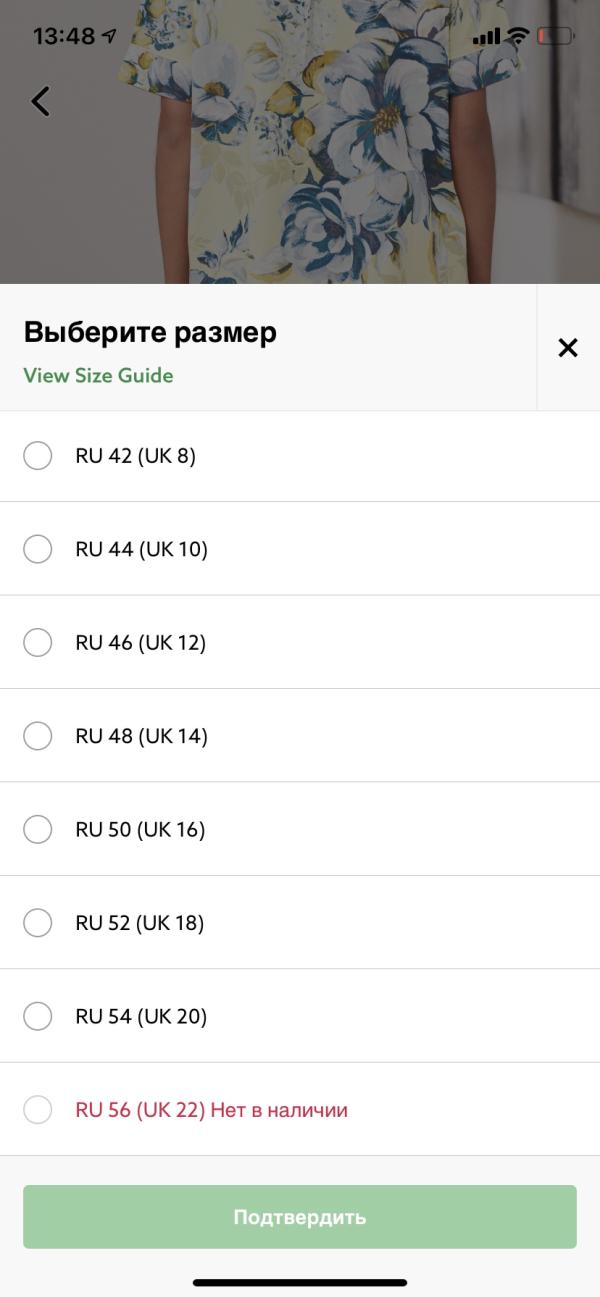The image size is (600, 1297).
Task: Choose the RU 50 (UK 16) size
Action: 38,829
